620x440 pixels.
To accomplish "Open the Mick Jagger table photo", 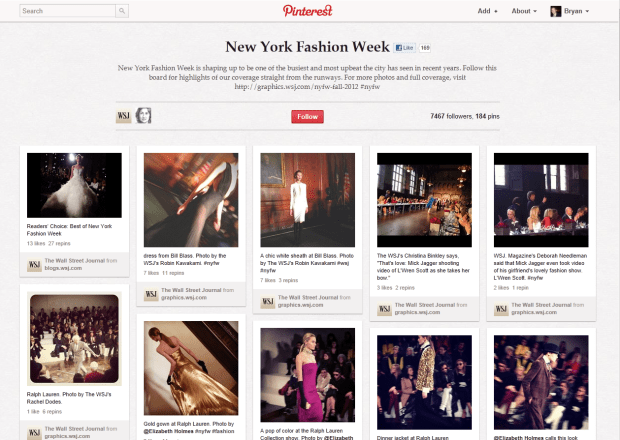I will click(x=541, y=200).
